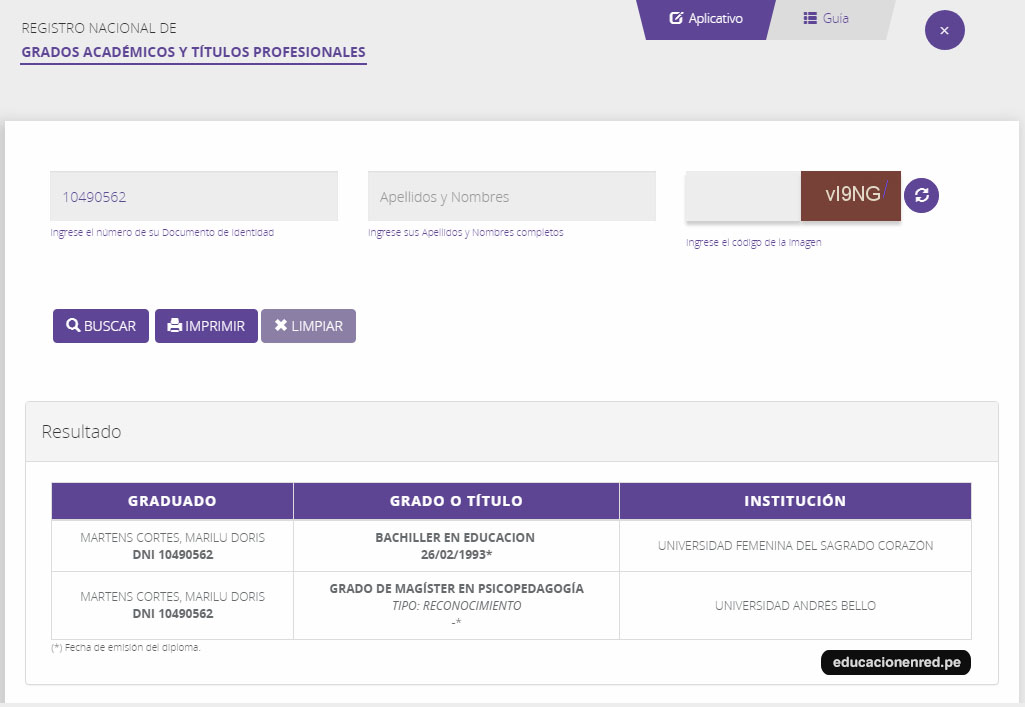The height and width of the screenshot is (707, 1025).
Task: Click the Ingrese el código de la imagen hint
Action: click(754, 242)
